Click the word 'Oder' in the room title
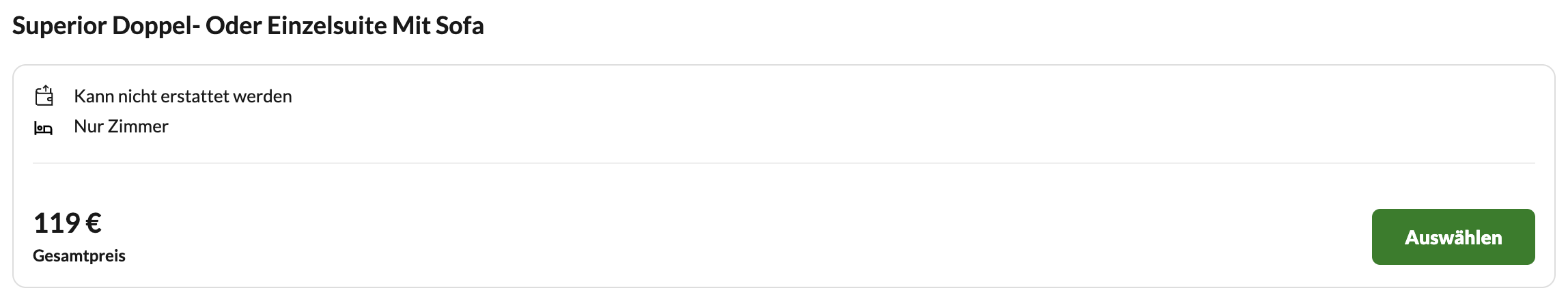The width and height of the screenshot is (1568, 299). (x=234, y=26)
